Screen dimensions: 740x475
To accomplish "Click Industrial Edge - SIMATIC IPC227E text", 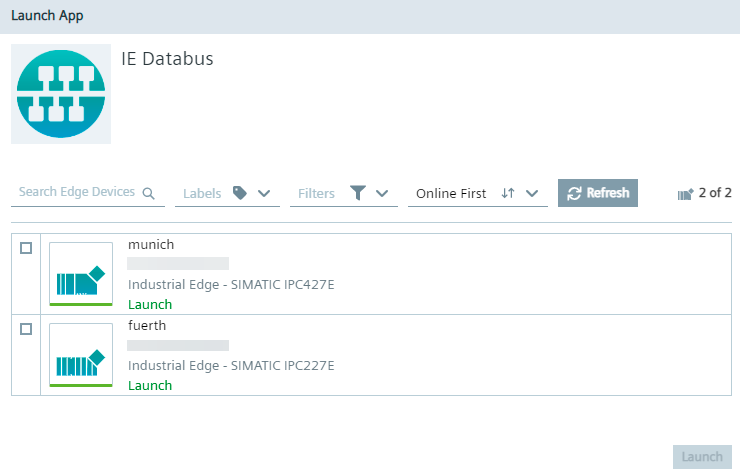I will (x=231, y=366).
